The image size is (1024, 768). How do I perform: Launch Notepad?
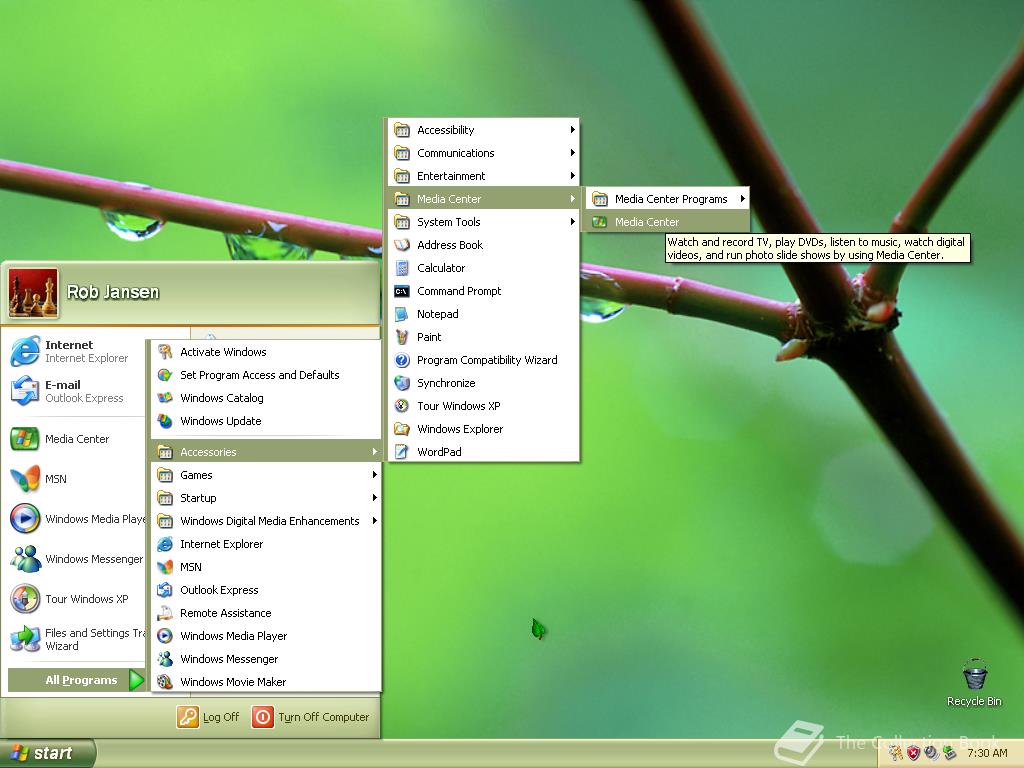tap(483, 313)
